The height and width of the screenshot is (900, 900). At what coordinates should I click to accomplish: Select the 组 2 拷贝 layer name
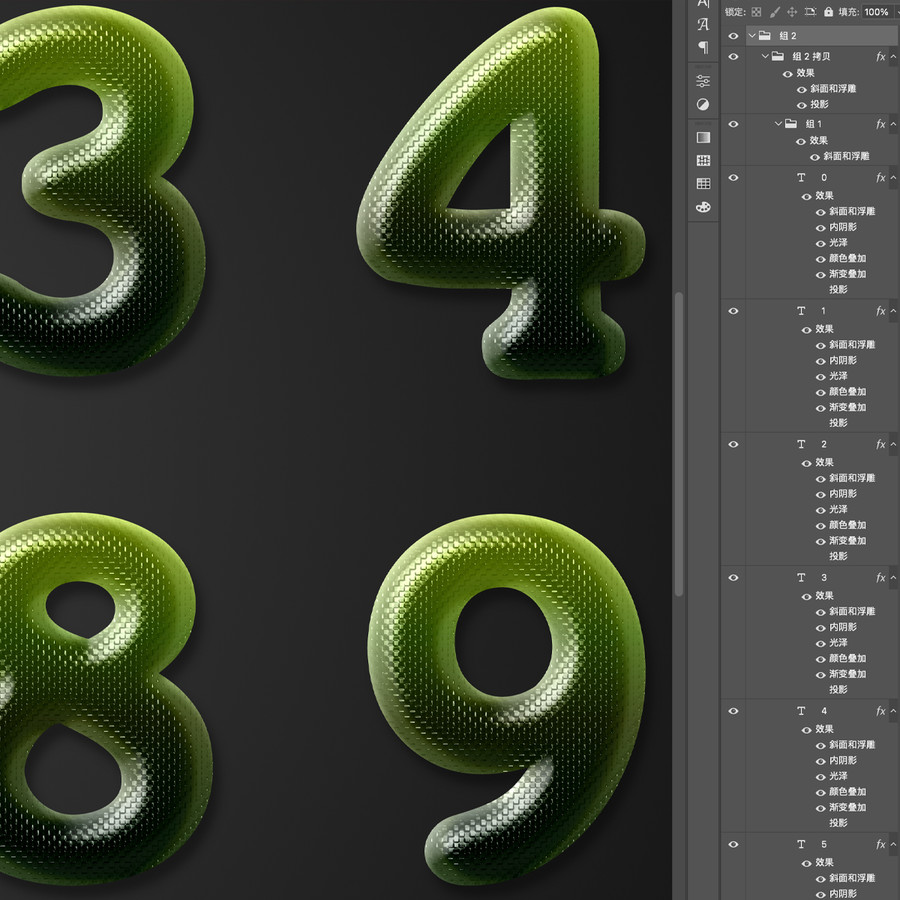click(811, 56)
